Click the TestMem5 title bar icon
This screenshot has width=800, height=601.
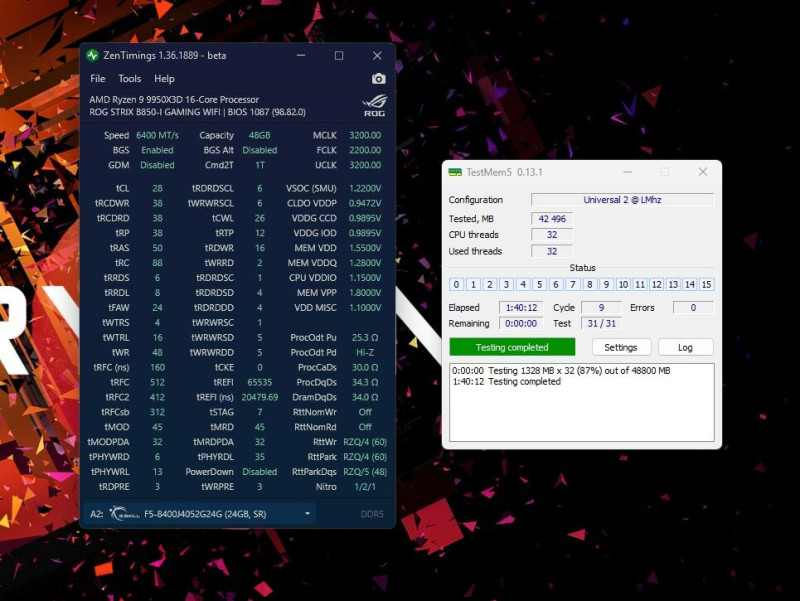click(455, 172)
